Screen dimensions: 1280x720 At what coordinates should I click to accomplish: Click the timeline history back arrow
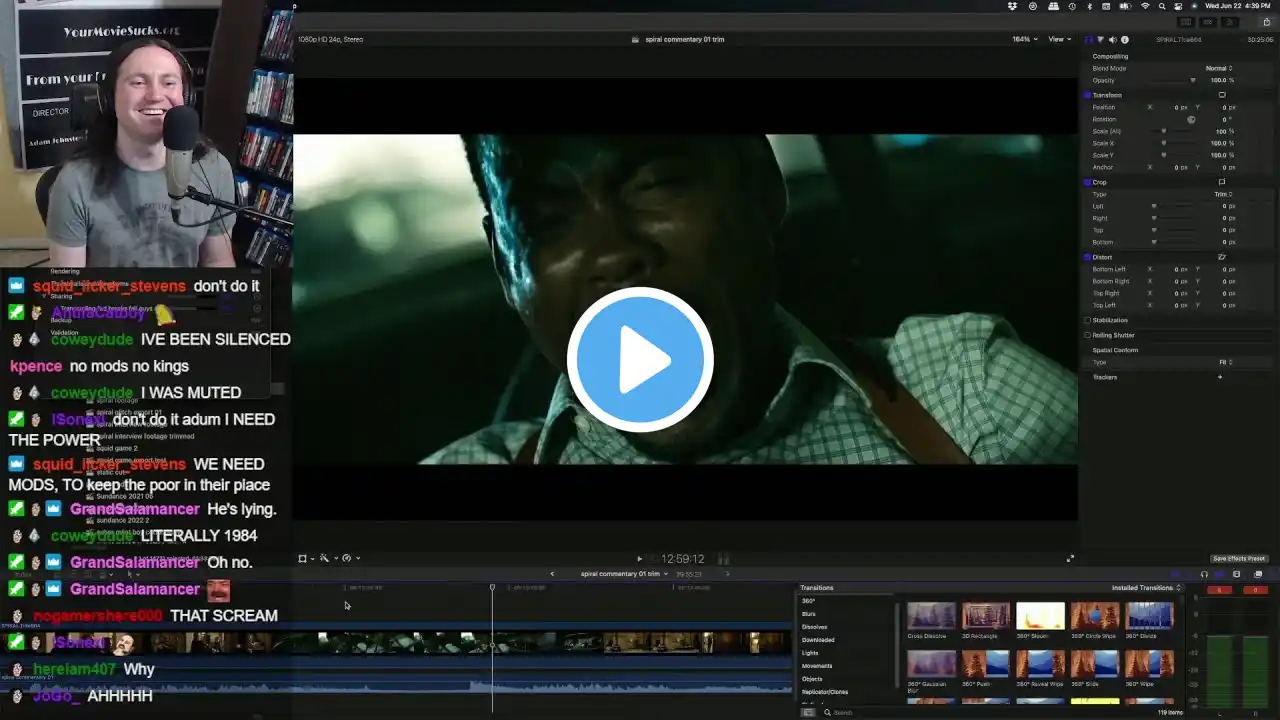552,574
